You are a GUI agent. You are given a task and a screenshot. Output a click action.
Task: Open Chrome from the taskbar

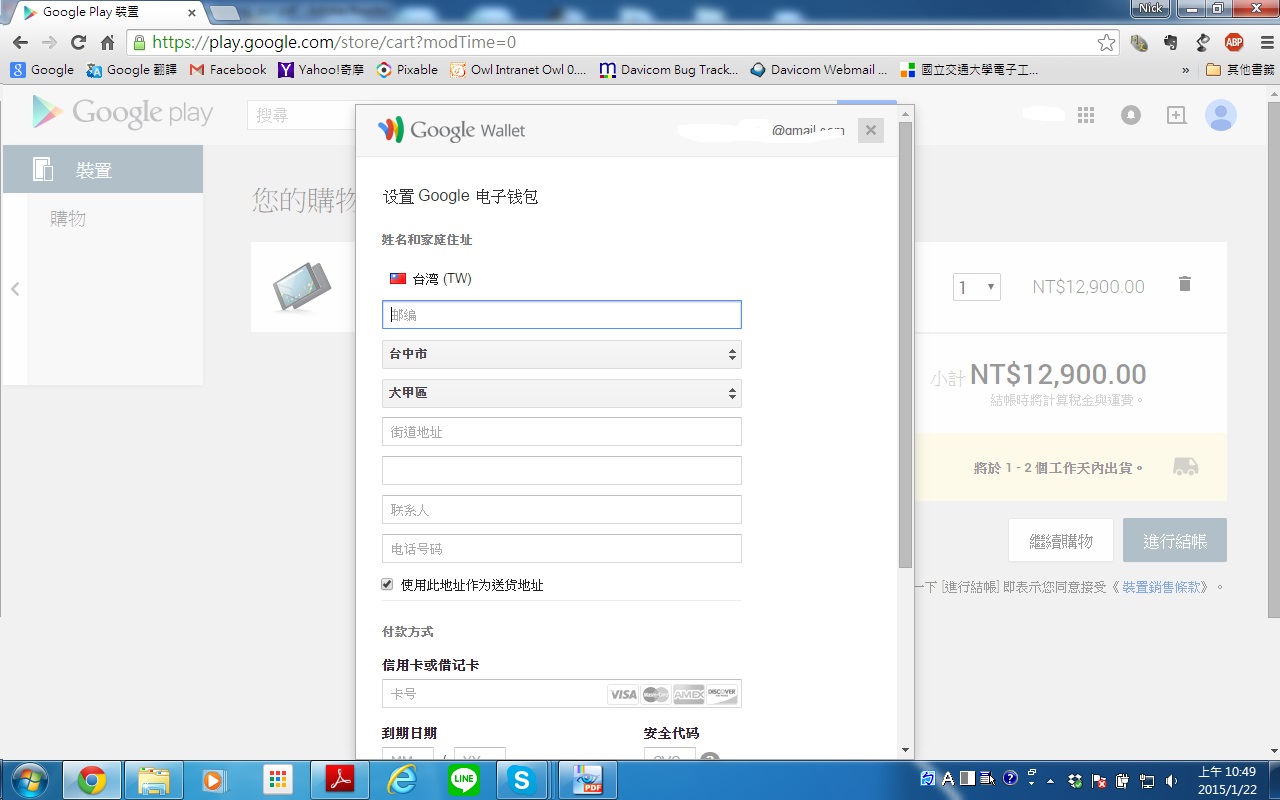pyautogui.click(x=92, y=780)
